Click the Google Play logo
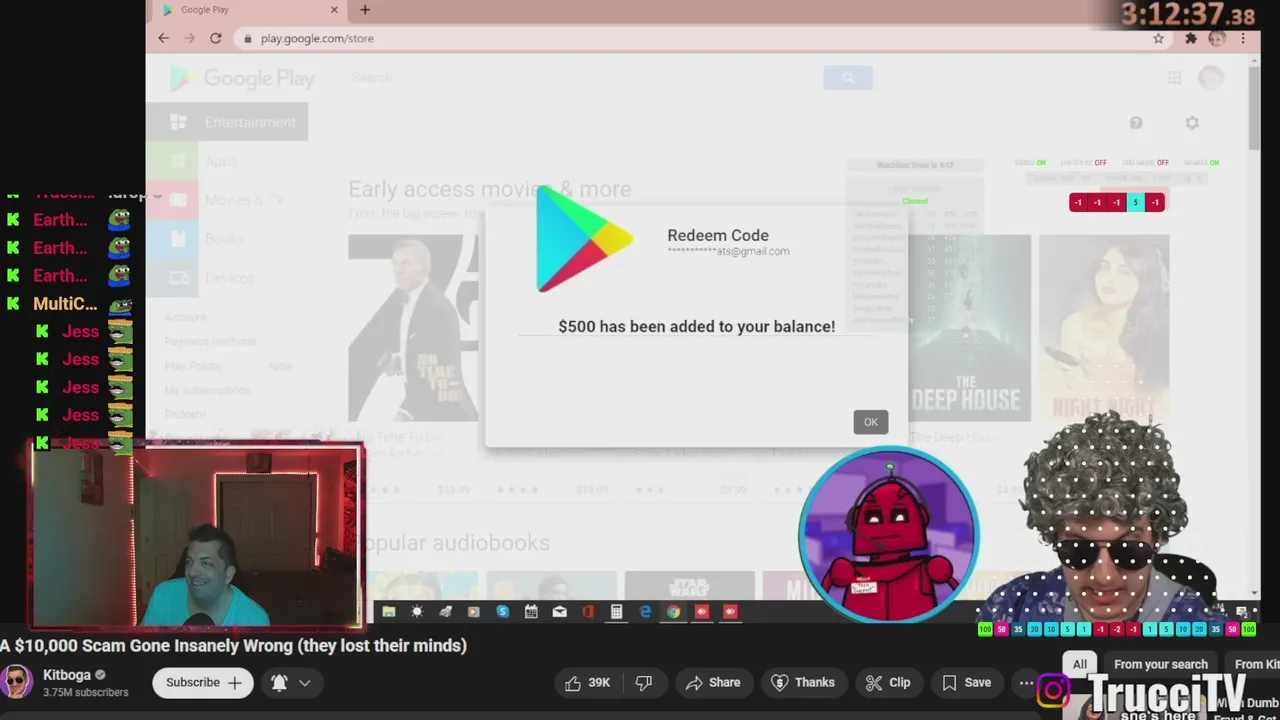1280x720 pixels. pos(242,78)
